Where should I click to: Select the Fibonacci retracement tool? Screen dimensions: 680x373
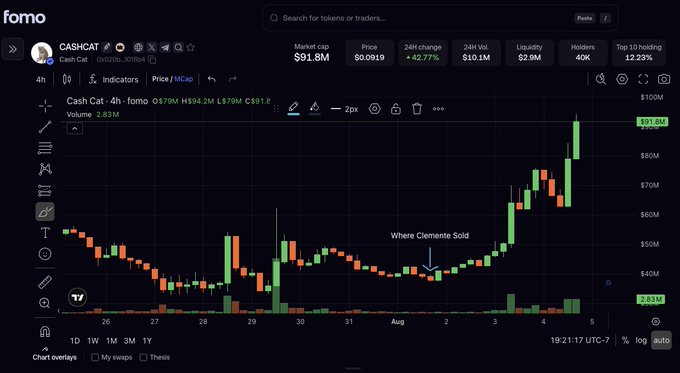(x=45, y=148)
